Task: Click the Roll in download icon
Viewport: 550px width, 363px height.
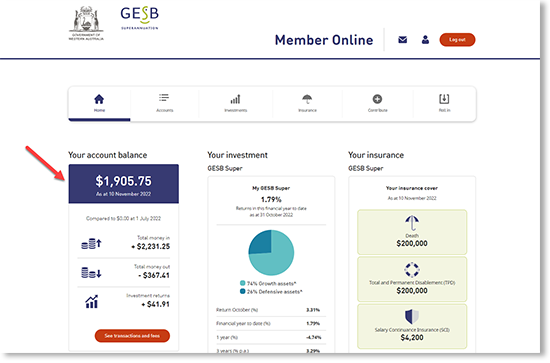Action: (444, 99)
